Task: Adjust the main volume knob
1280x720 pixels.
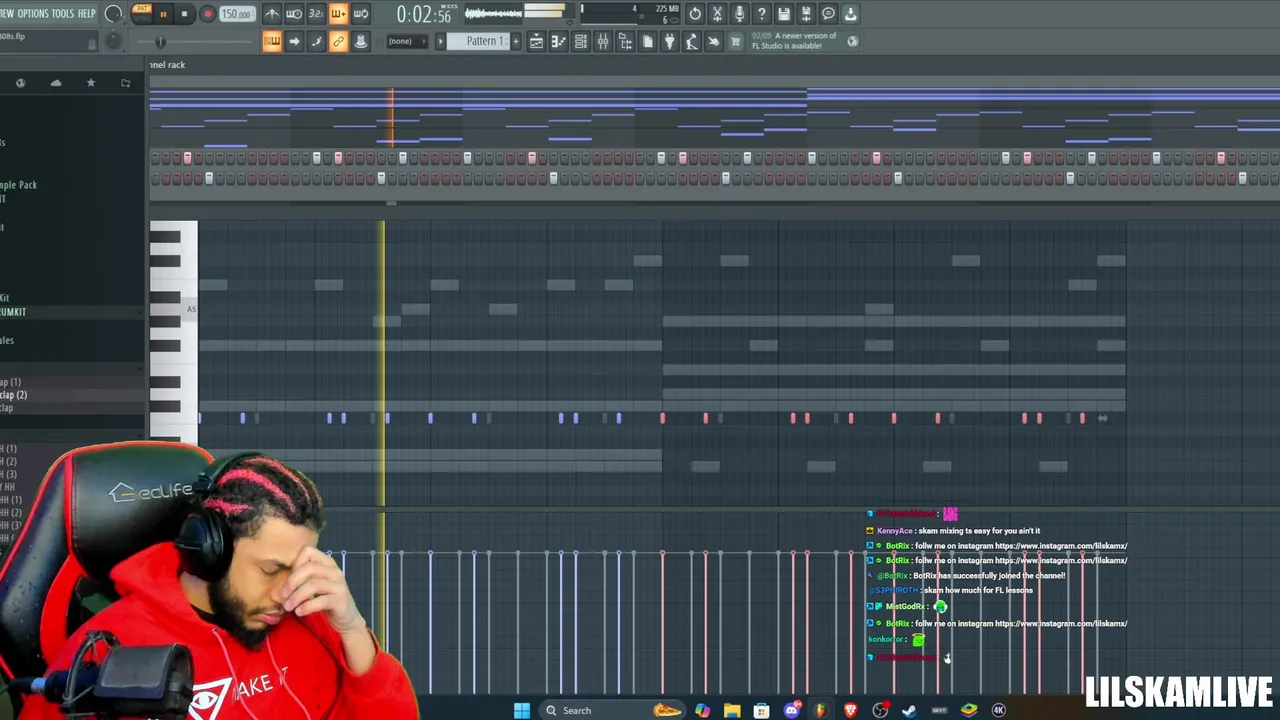Action: (x=114, y=14)
